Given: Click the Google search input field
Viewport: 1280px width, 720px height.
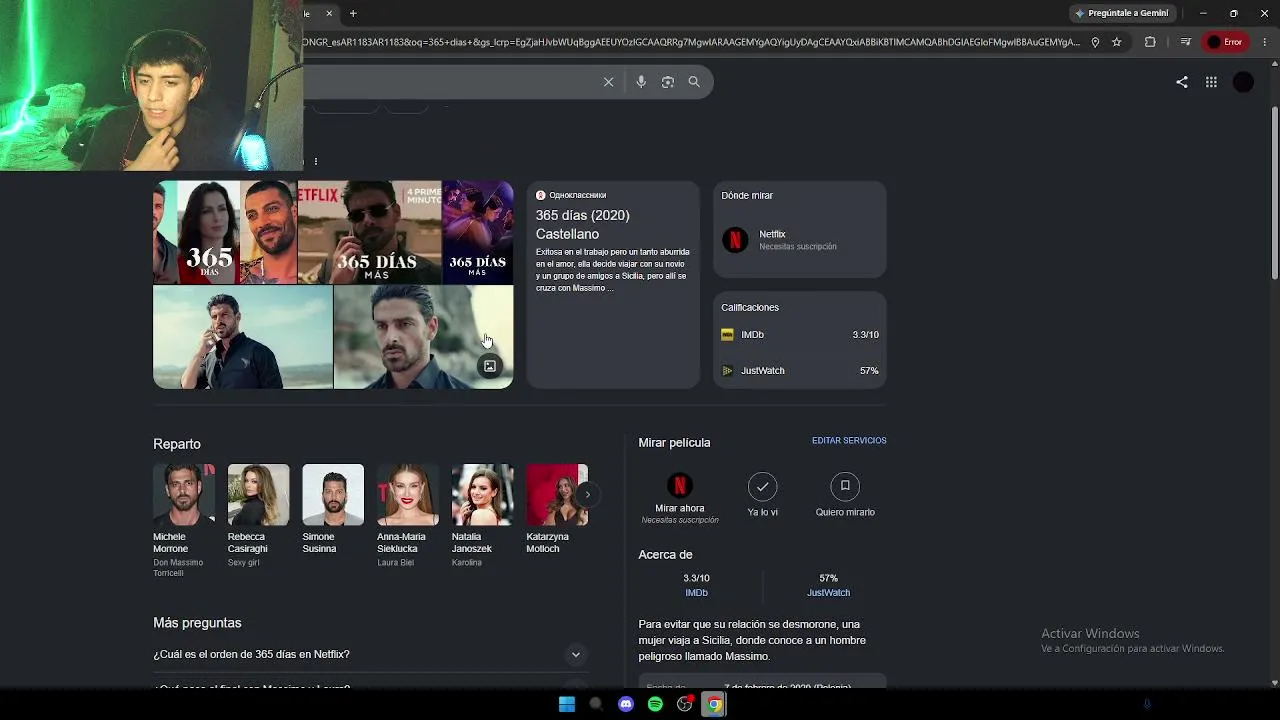Looking at the screenshot, I should [450, 82].
